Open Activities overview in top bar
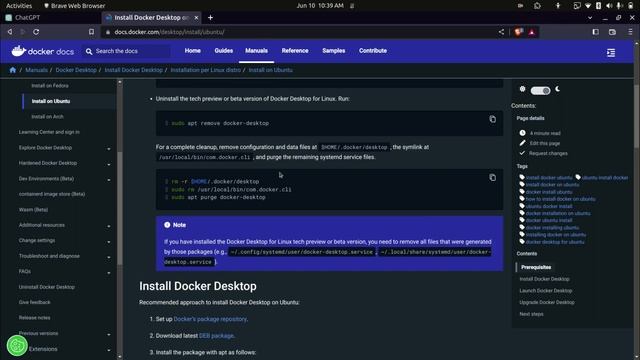The width and height of the screenshot is (640, 360). pyautogui.click(x=19, y=6)
